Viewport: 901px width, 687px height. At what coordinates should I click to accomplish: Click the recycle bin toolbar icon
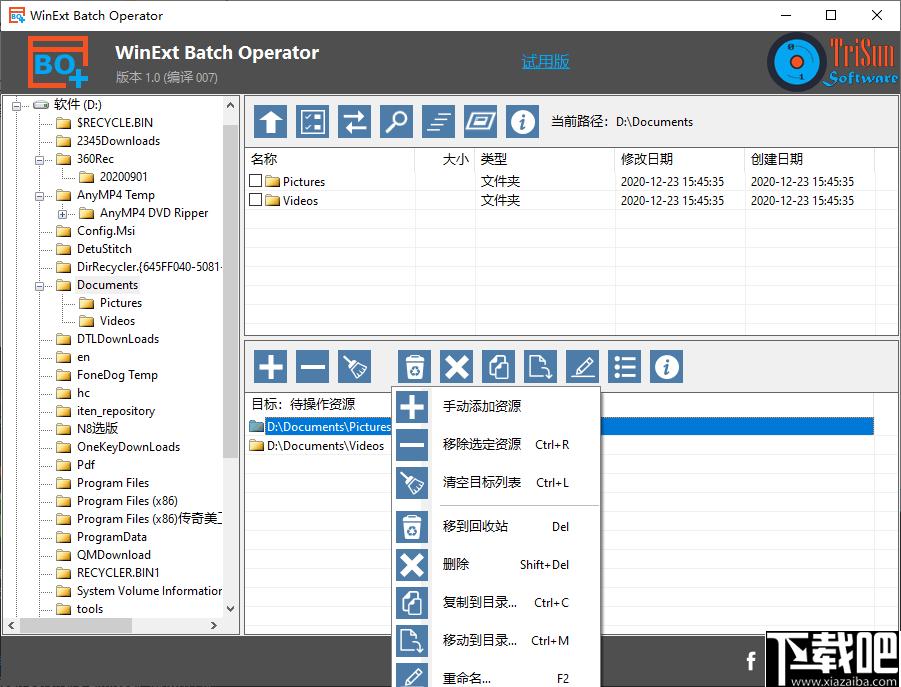click(414, 366)
